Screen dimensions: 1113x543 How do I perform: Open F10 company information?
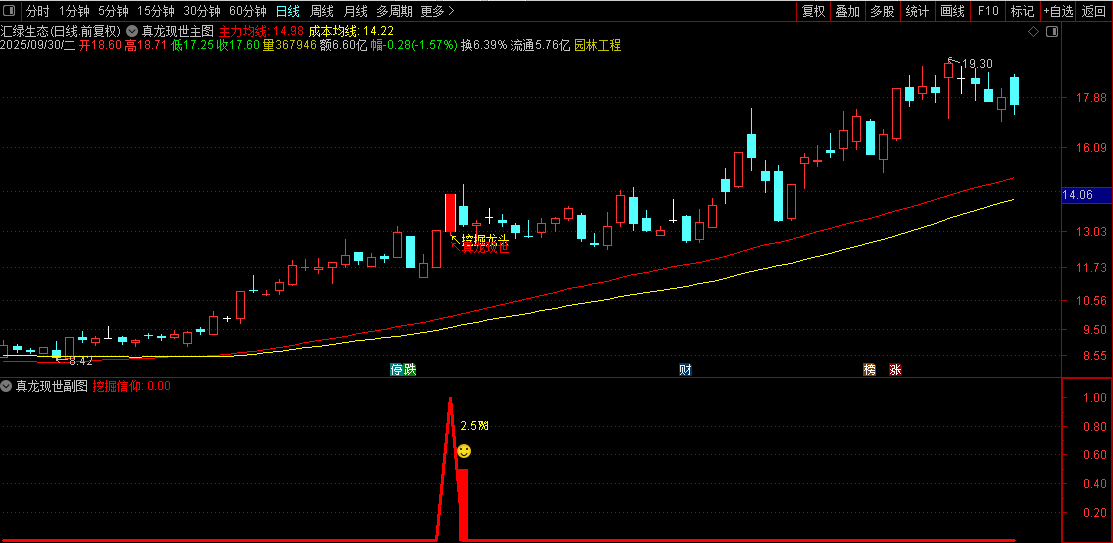point(987,11)
